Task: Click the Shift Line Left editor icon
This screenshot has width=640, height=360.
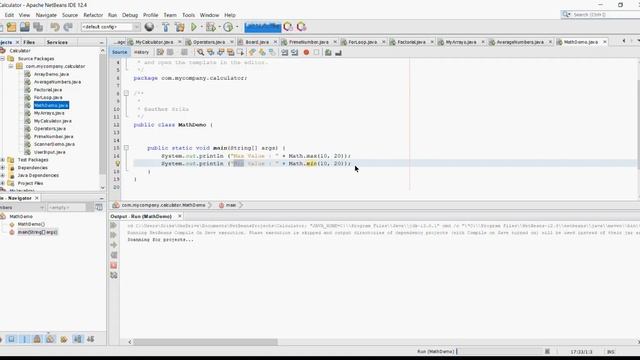Action: (284, 52)
